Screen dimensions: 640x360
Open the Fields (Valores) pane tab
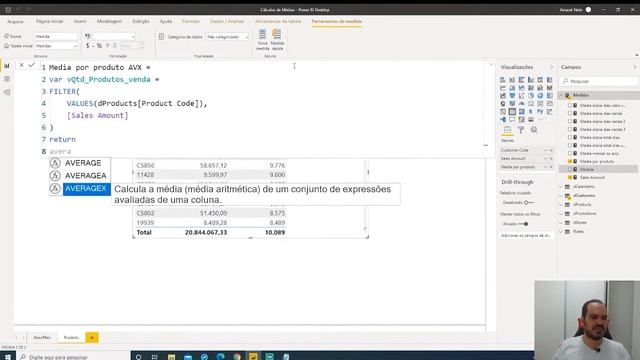pyautogui.click(x=507, y=130)
